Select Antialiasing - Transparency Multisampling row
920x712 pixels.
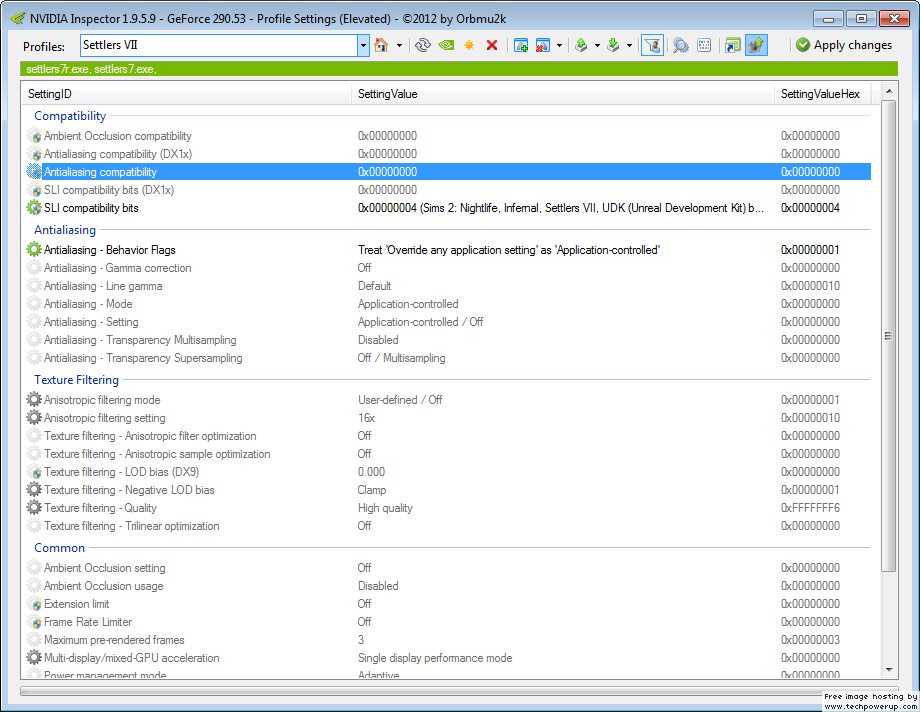coord(447,340)
